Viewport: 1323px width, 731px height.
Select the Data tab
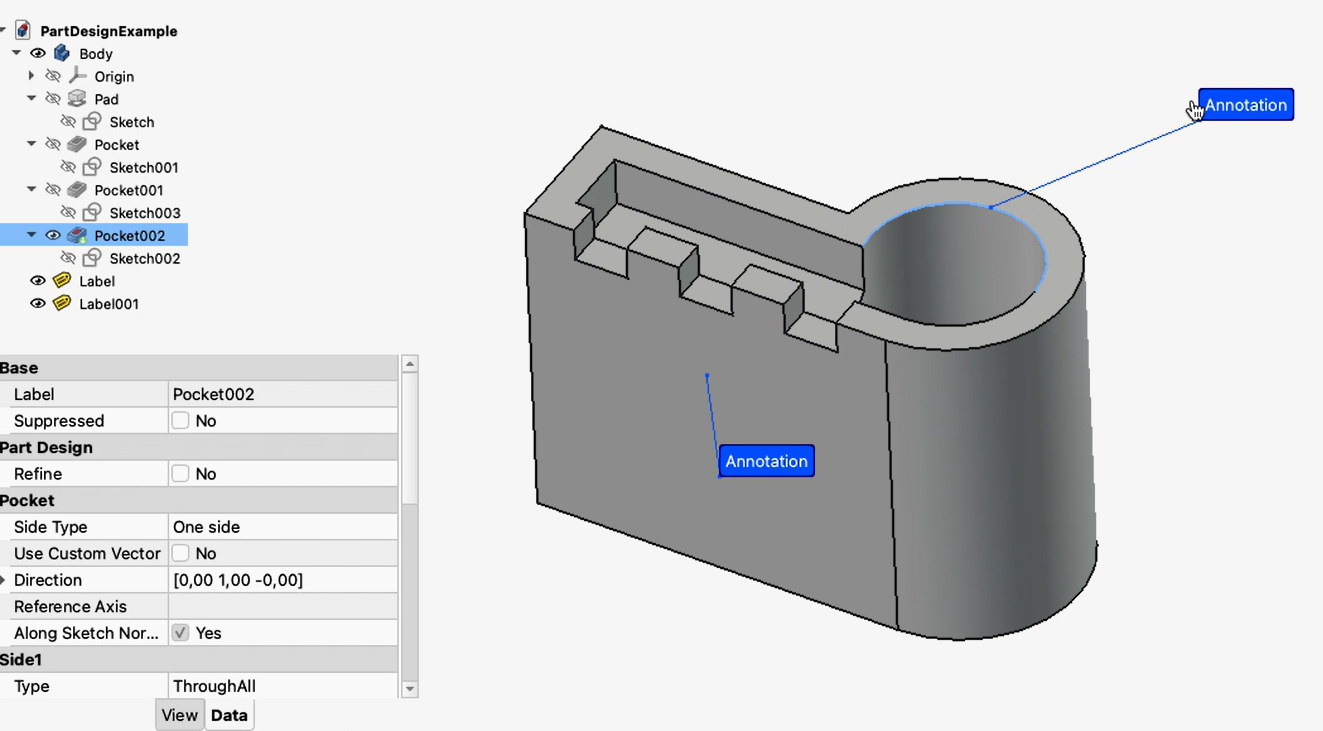point(229,715)
